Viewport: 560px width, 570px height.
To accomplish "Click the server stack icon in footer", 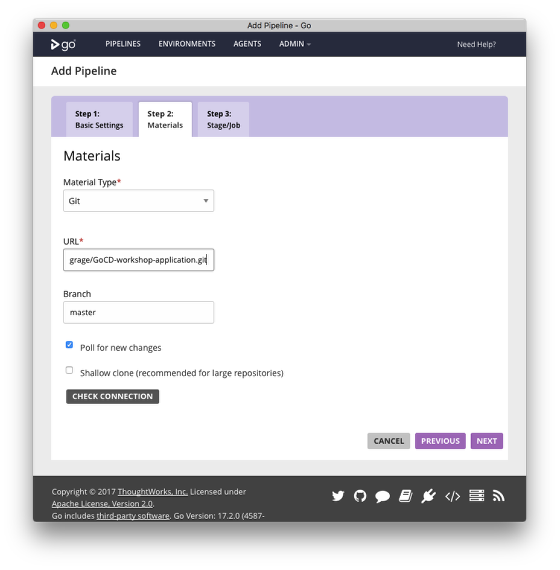I will click(x=476, y=496).
